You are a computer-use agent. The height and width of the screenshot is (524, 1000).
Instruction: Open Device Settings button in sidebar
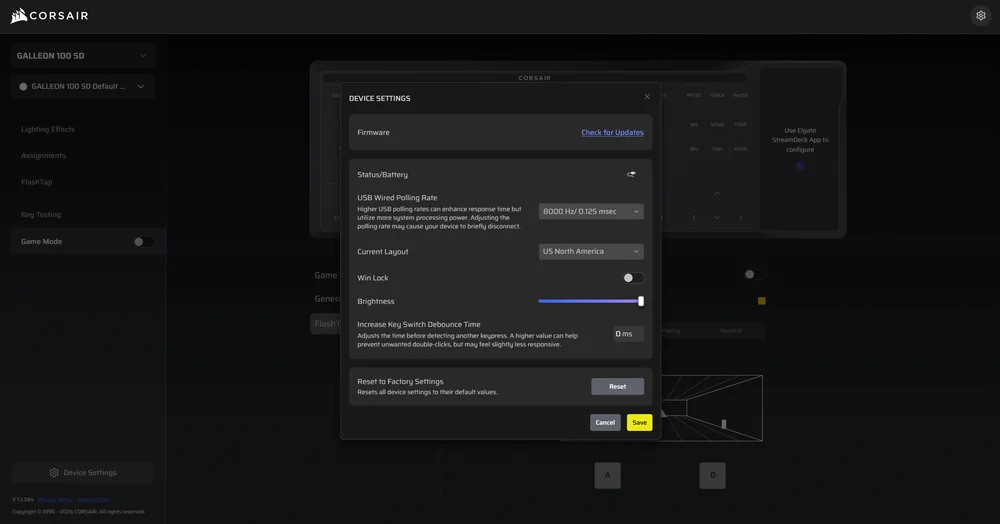[x=82, y=472]
